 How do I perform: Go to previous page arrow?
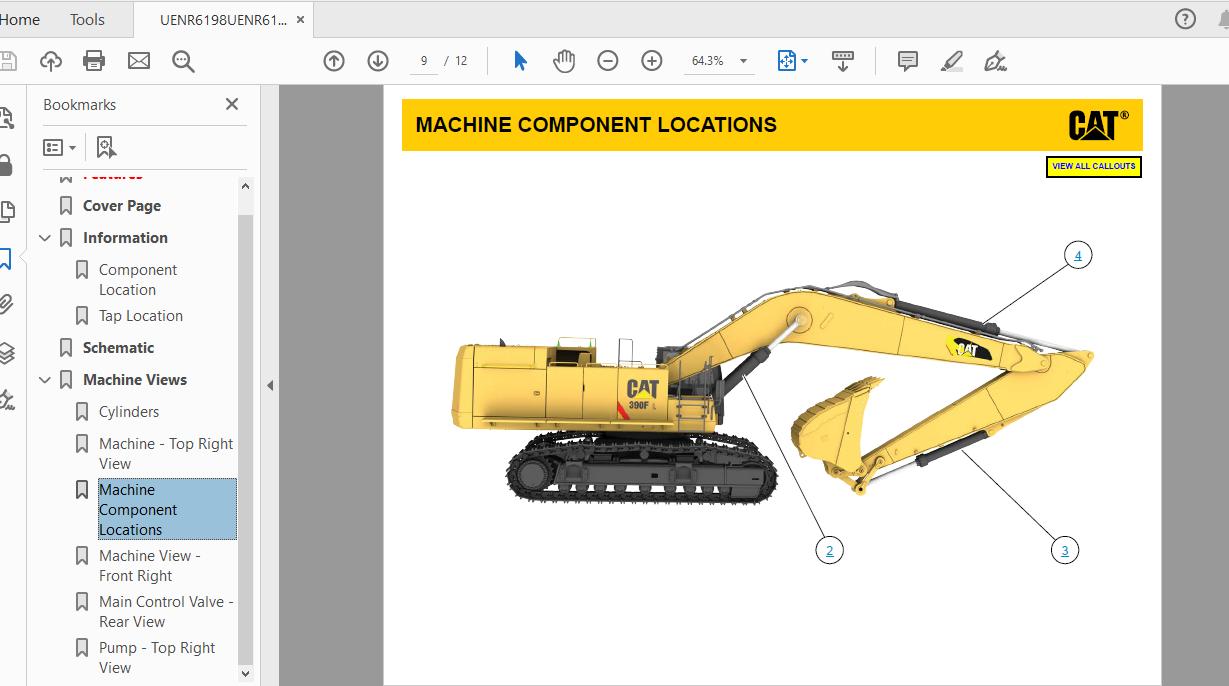tap(334, 61)
